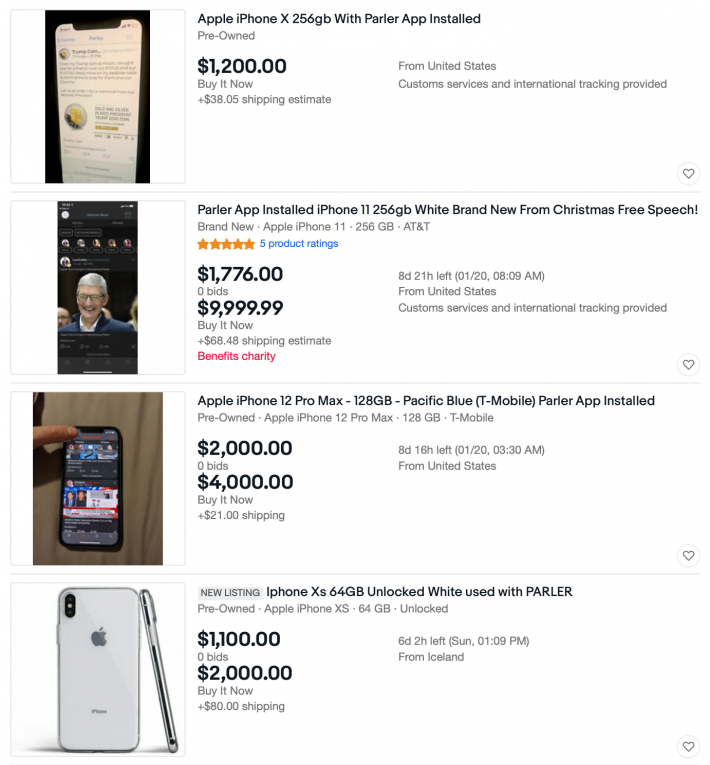Click the $1,776.00 bid price

point(240,274)
